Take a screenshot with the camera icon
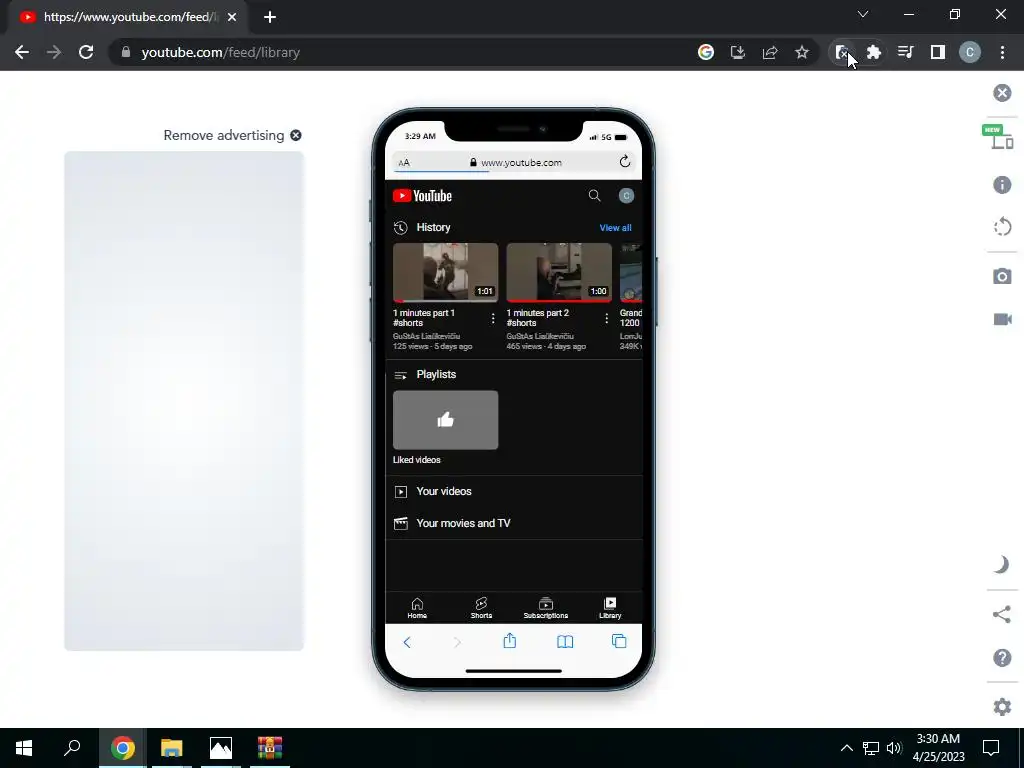The width and height of the screenshot is (1024, 768). tap(1002, 276)
